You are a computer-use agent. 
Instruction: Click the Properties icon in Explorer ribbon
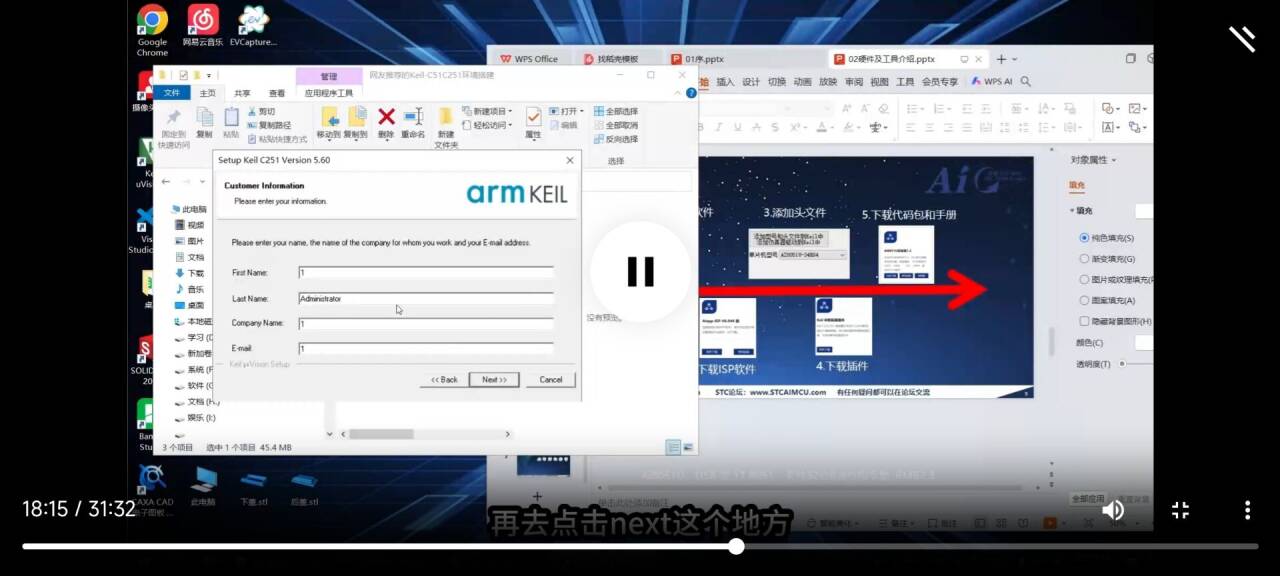pos(533,119)
